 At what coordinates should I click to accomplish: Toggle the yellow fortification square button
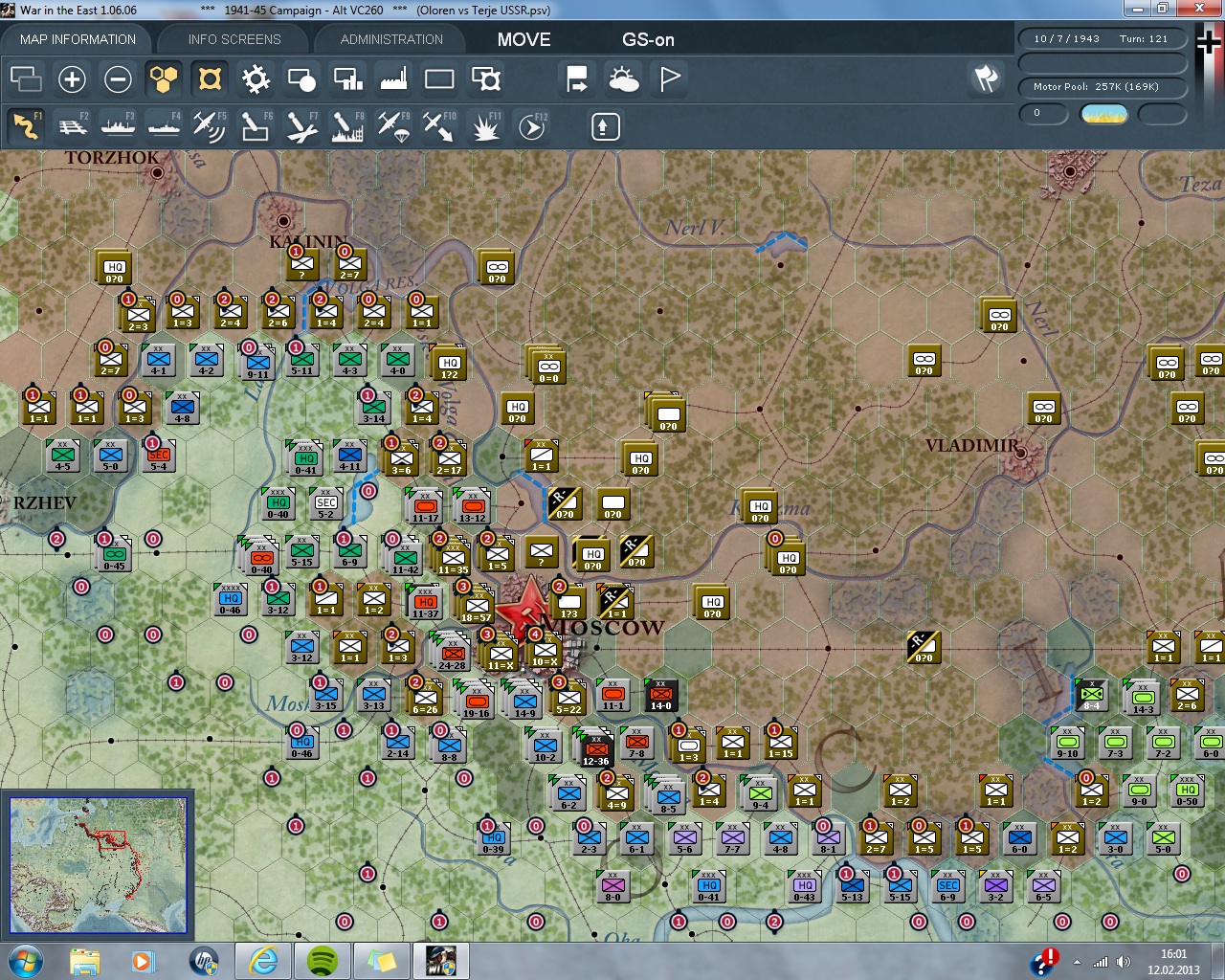point(210,78)
